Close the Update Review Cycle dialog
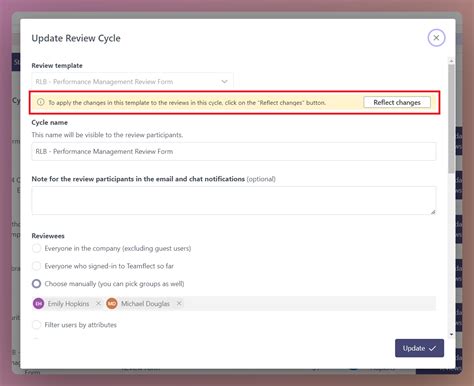The image size is (474, 386). click(436, 38)
